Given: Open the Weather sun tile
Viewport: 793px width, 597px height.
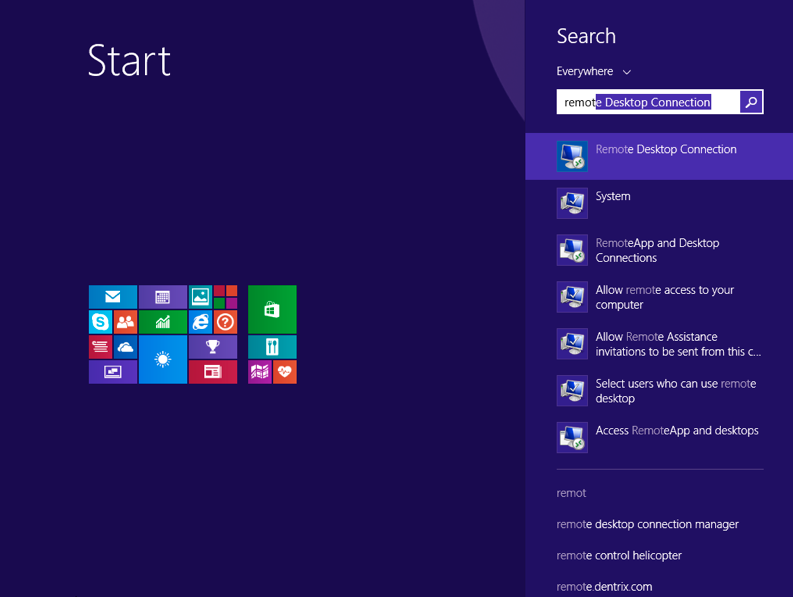Looking at the screenshot, I should click(x=162, y=359).
